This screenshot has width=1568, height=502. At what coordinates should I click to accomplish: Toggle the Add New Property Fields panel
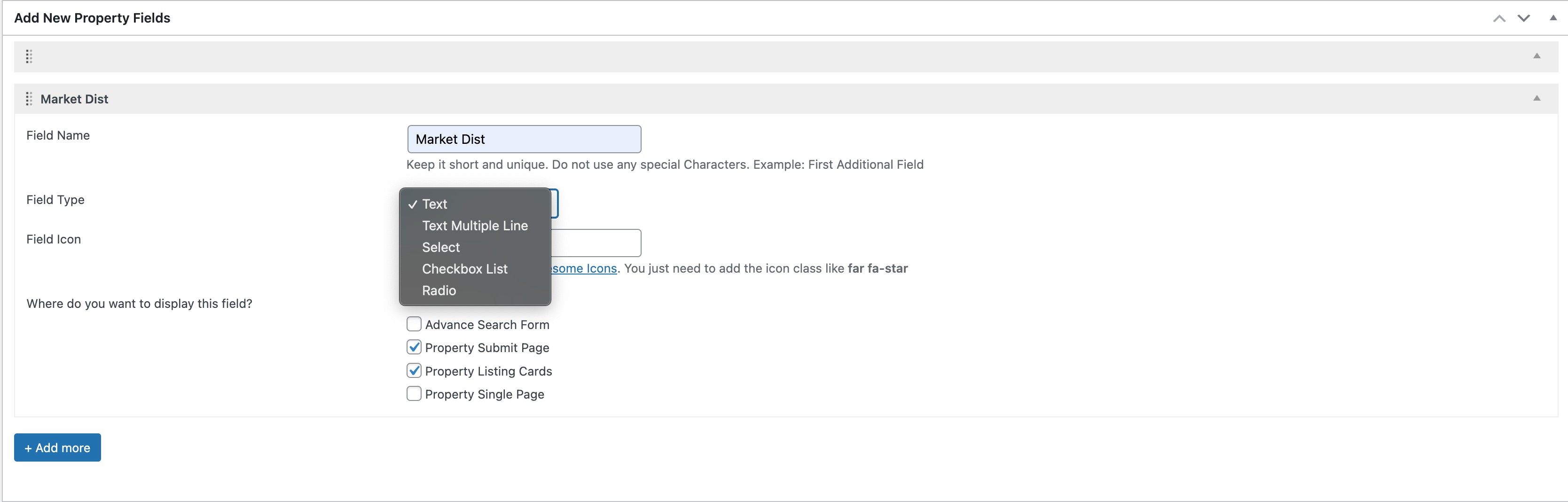(1553, 18)
